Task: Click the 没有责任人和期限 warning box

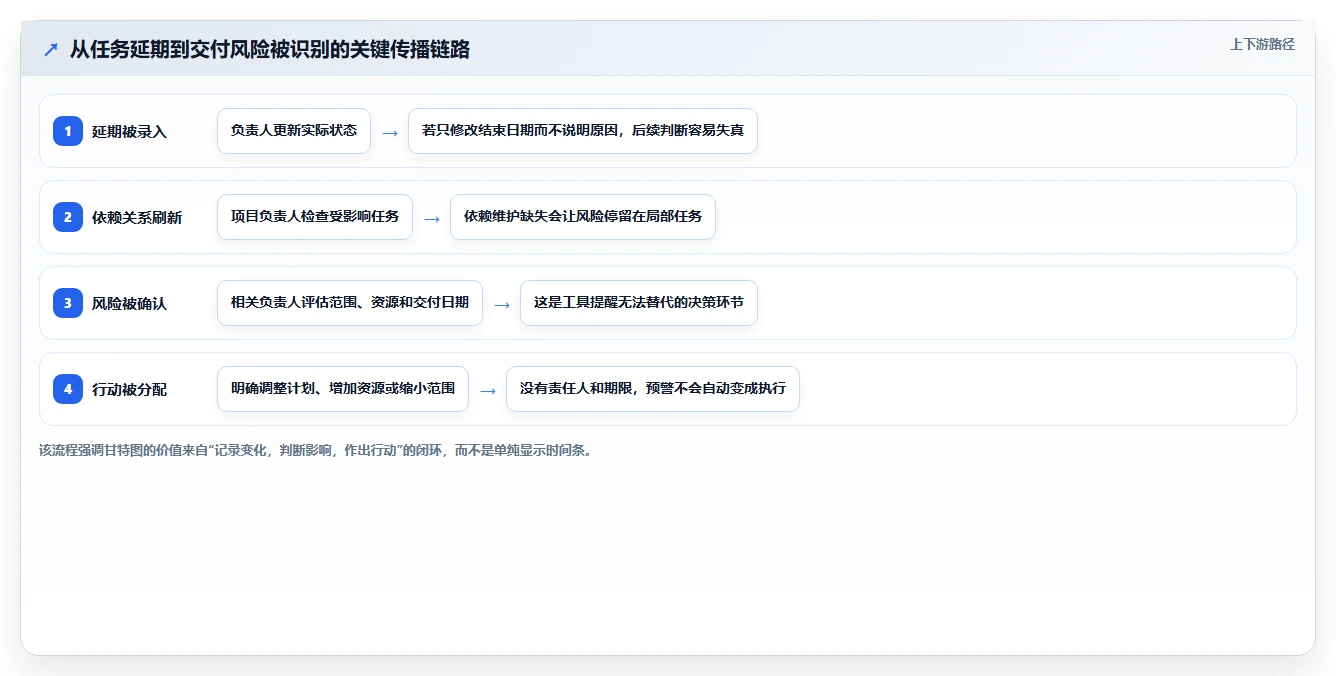Action: (x=653, y=389)
